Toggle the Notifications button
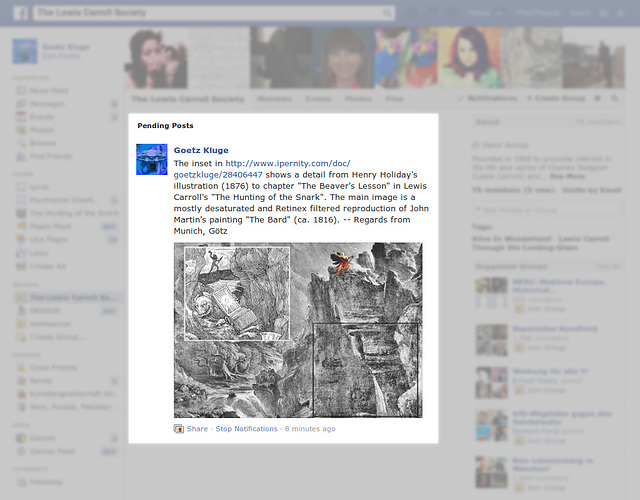 488,98
